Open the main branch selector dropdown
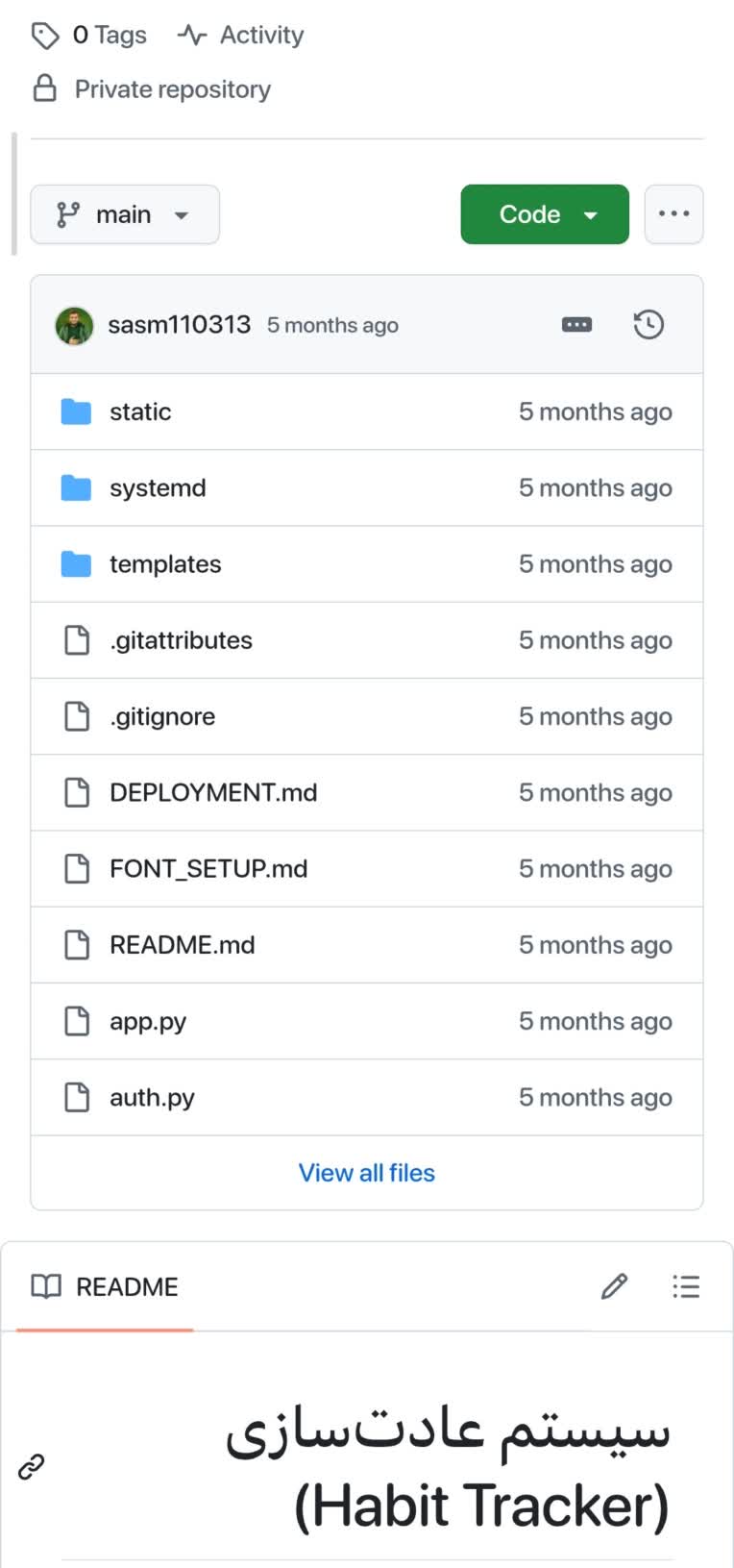 [125, 214]
